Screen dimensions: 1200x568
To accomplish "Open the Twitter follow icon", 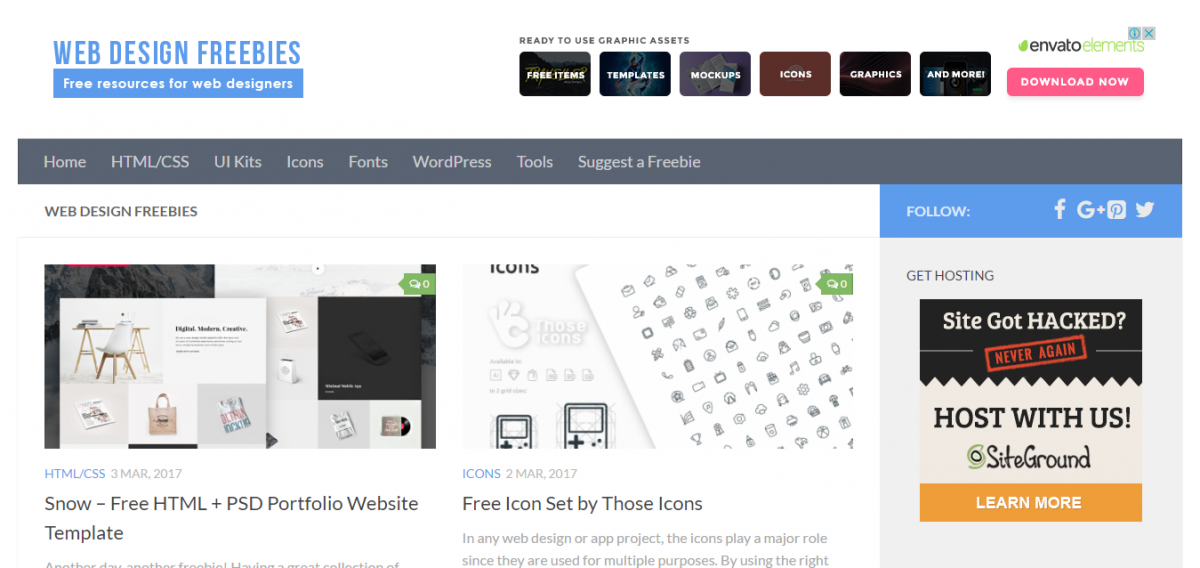I will (x=1145, y=210).
